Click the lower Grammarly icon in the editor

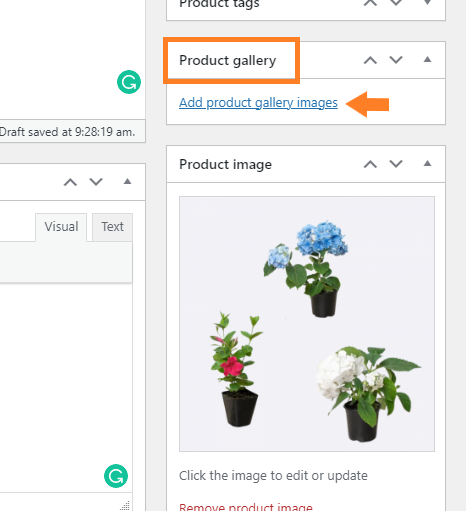pos(116,476)
